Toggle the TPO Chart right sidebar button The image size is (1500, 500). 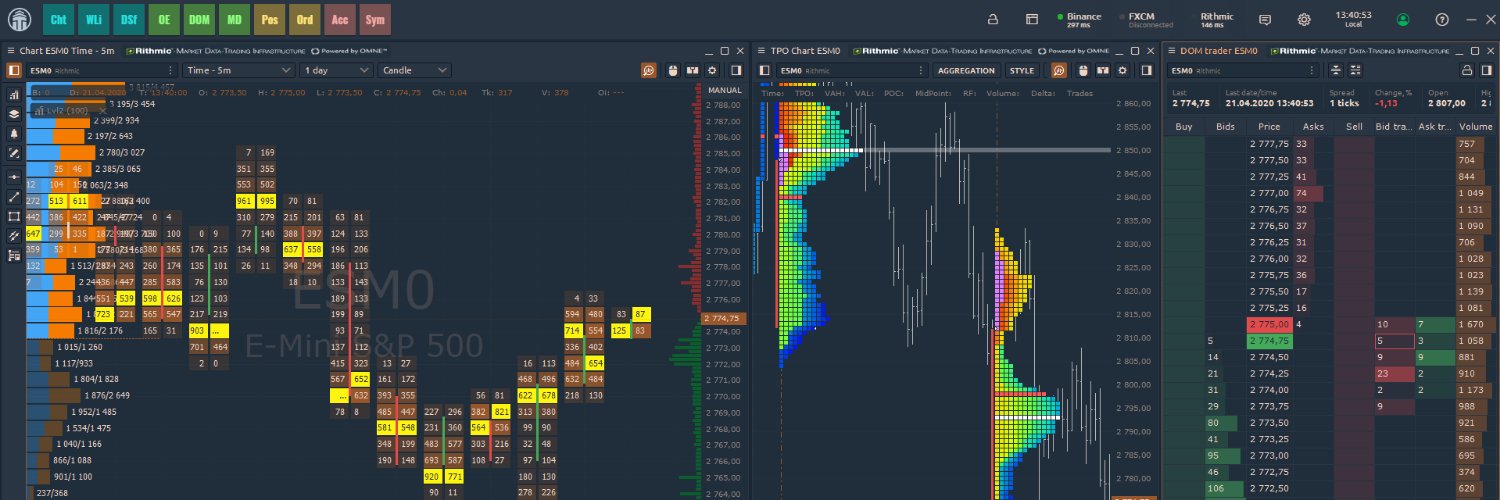click(x=1147, y=70)
